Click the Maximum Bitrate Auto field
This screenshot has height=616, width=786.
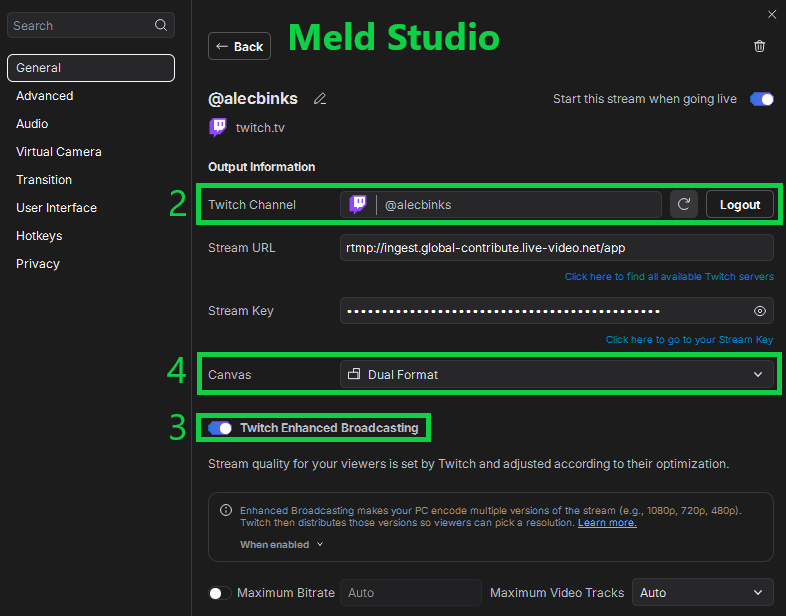click(411, 592)
